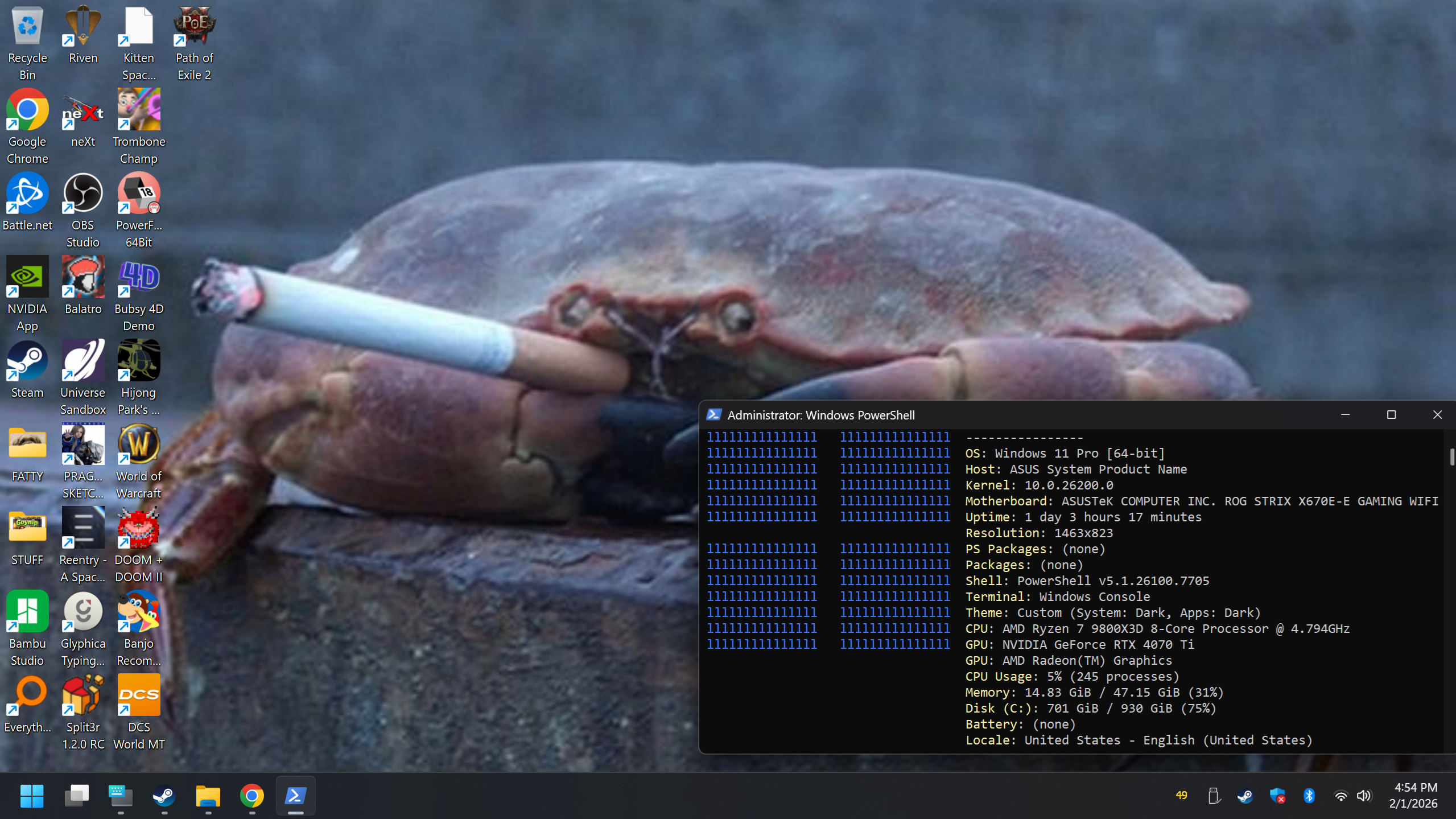Switch to Steam in the taskbar
Image resolution: width=1456 pixels, height=819 pixels.
pos(164,796)
